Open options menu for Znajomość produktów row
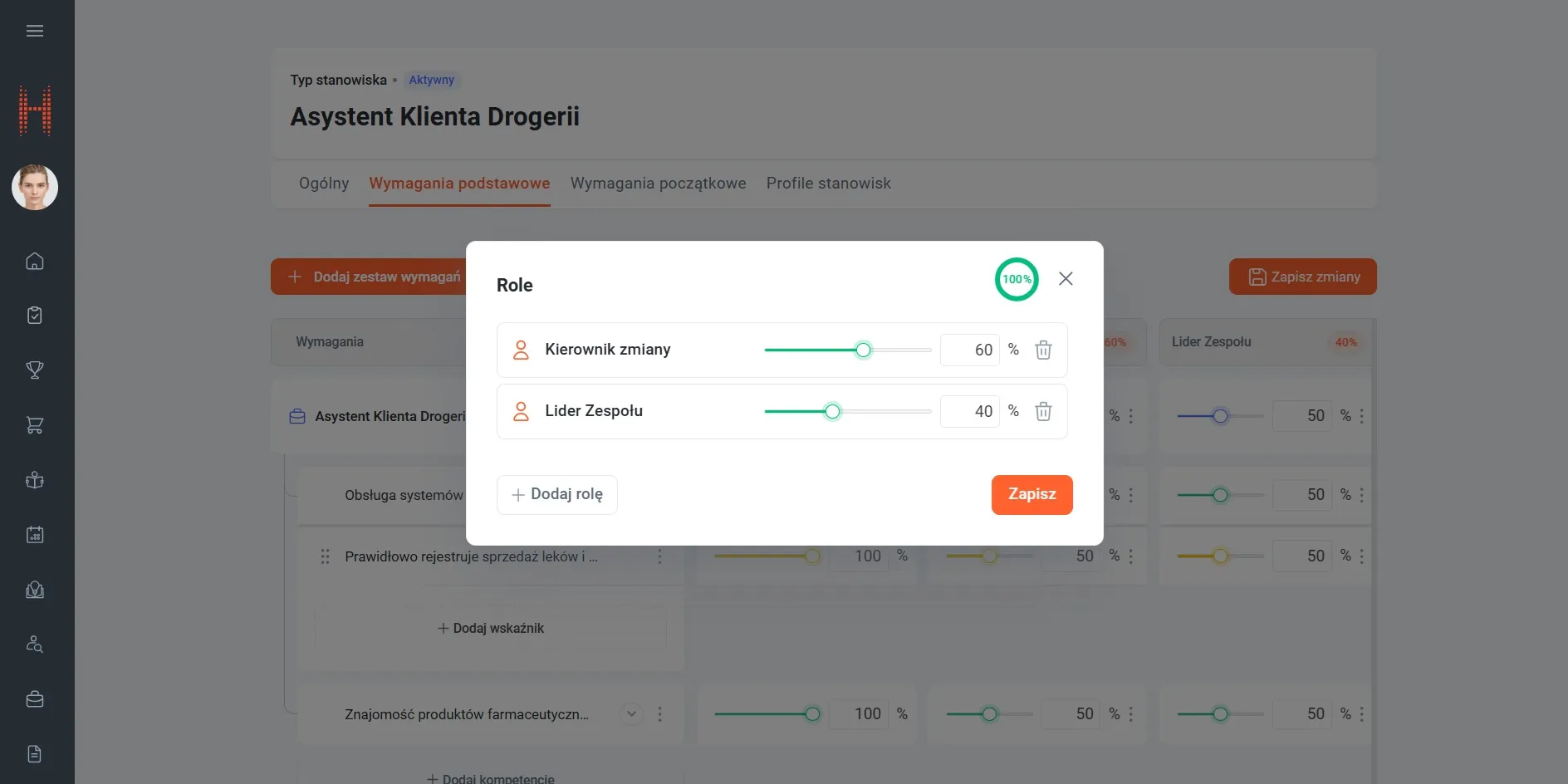Viewport: 1568px width, 784px height. click(660, 714)
